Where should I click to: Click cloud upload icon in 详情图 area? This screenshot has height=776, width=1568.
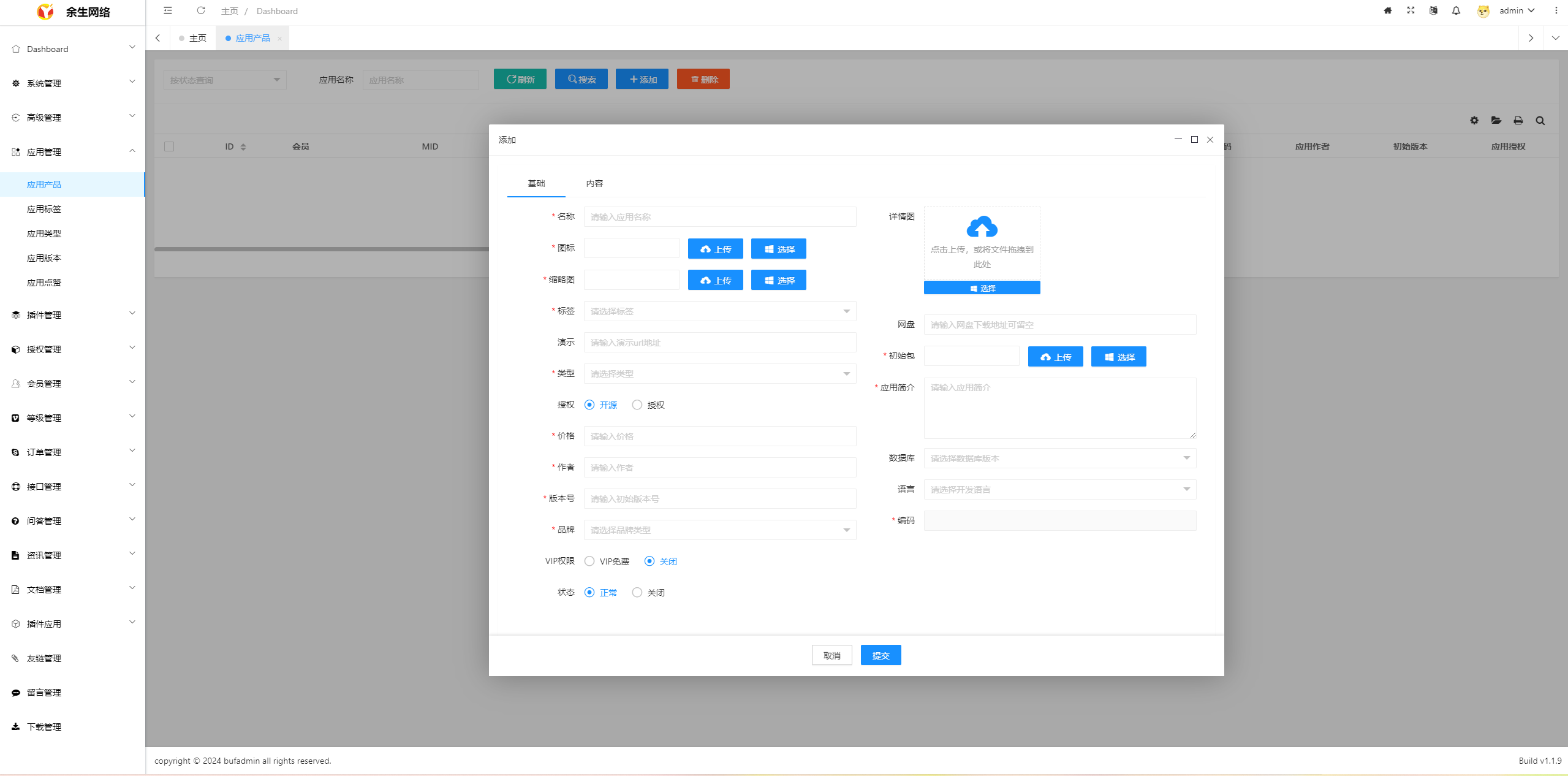point(982,227)
